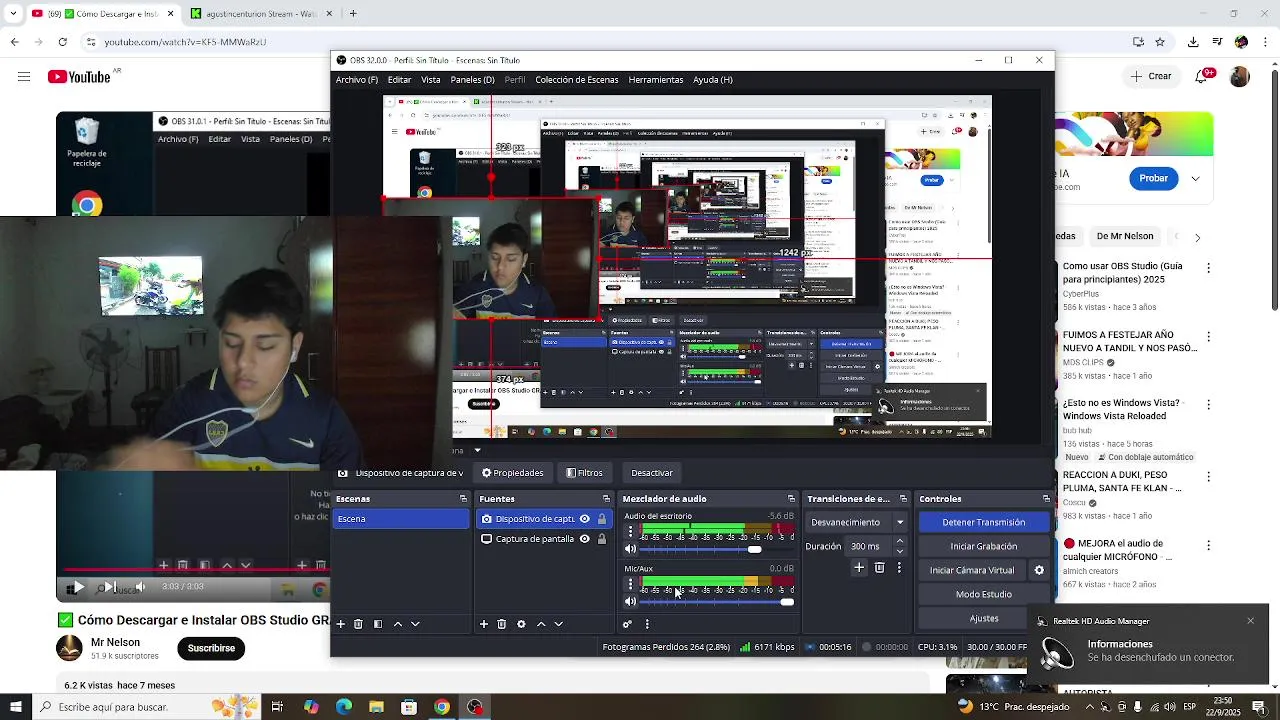Undock the Controles panel
This screenshot has height=720, width=1280.
(x=1046, y=499)
